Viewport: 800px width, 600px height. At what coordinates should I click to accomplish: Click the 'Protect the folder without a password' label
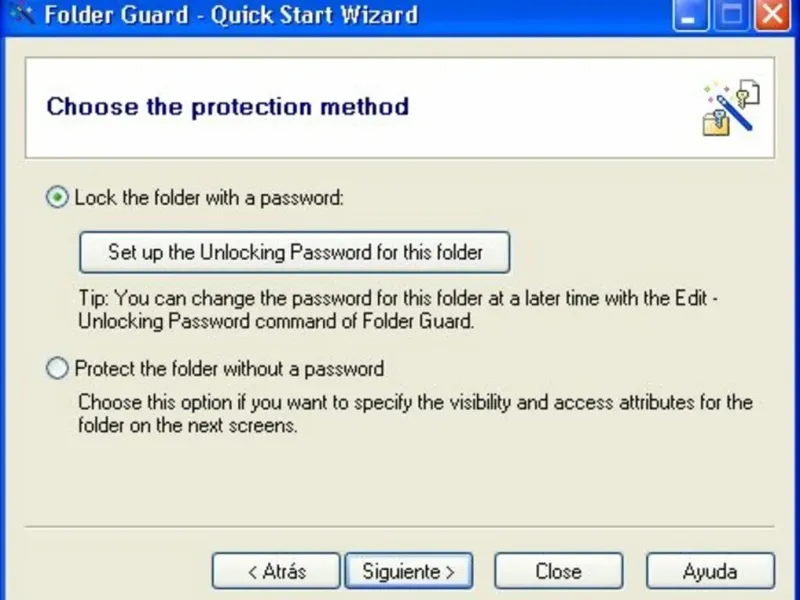[x=229, y=369]
